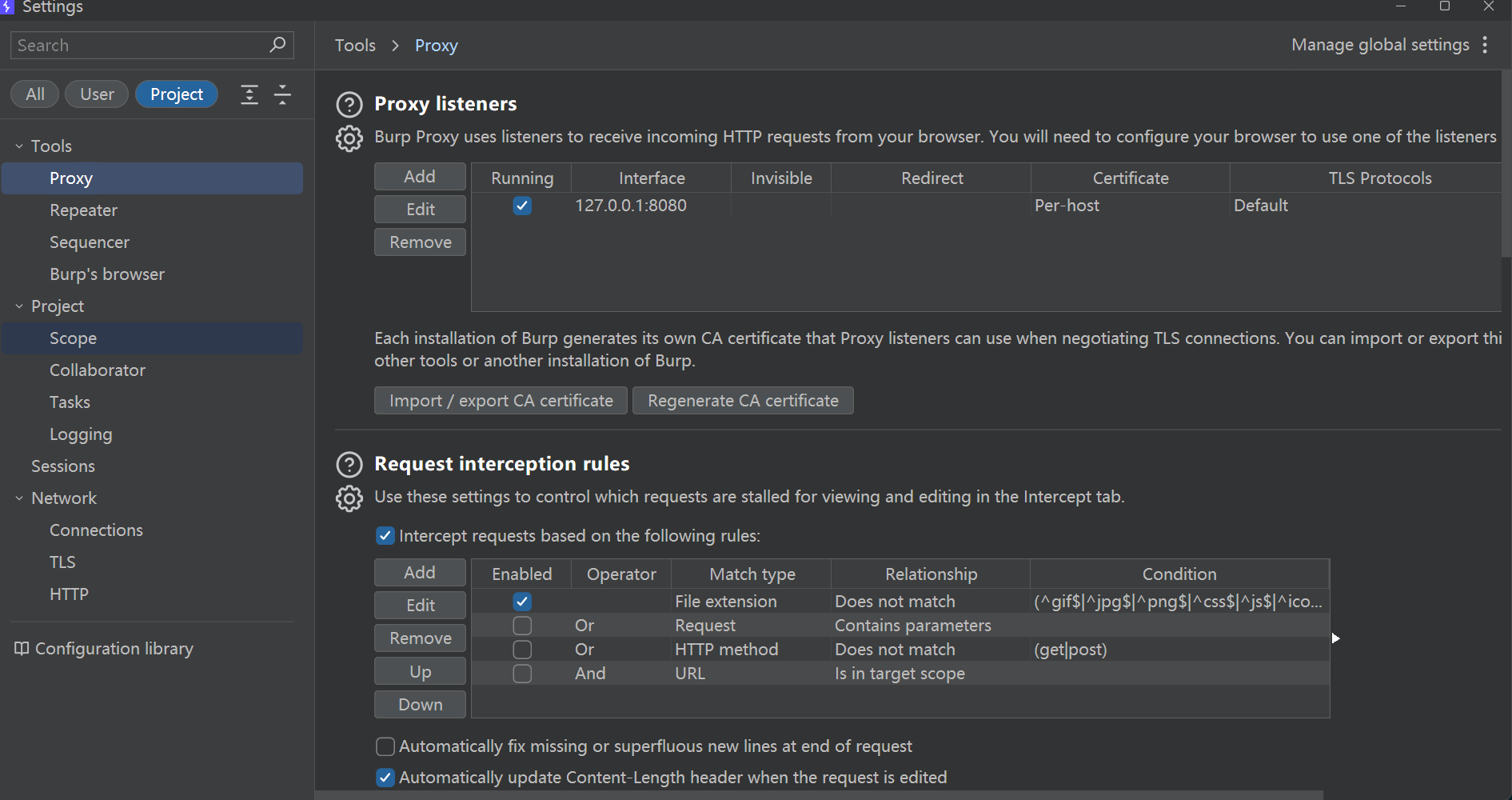Click the help icon beside Proxy listeners
Viewport: 1512px width, 800px height.
(349, 105)
